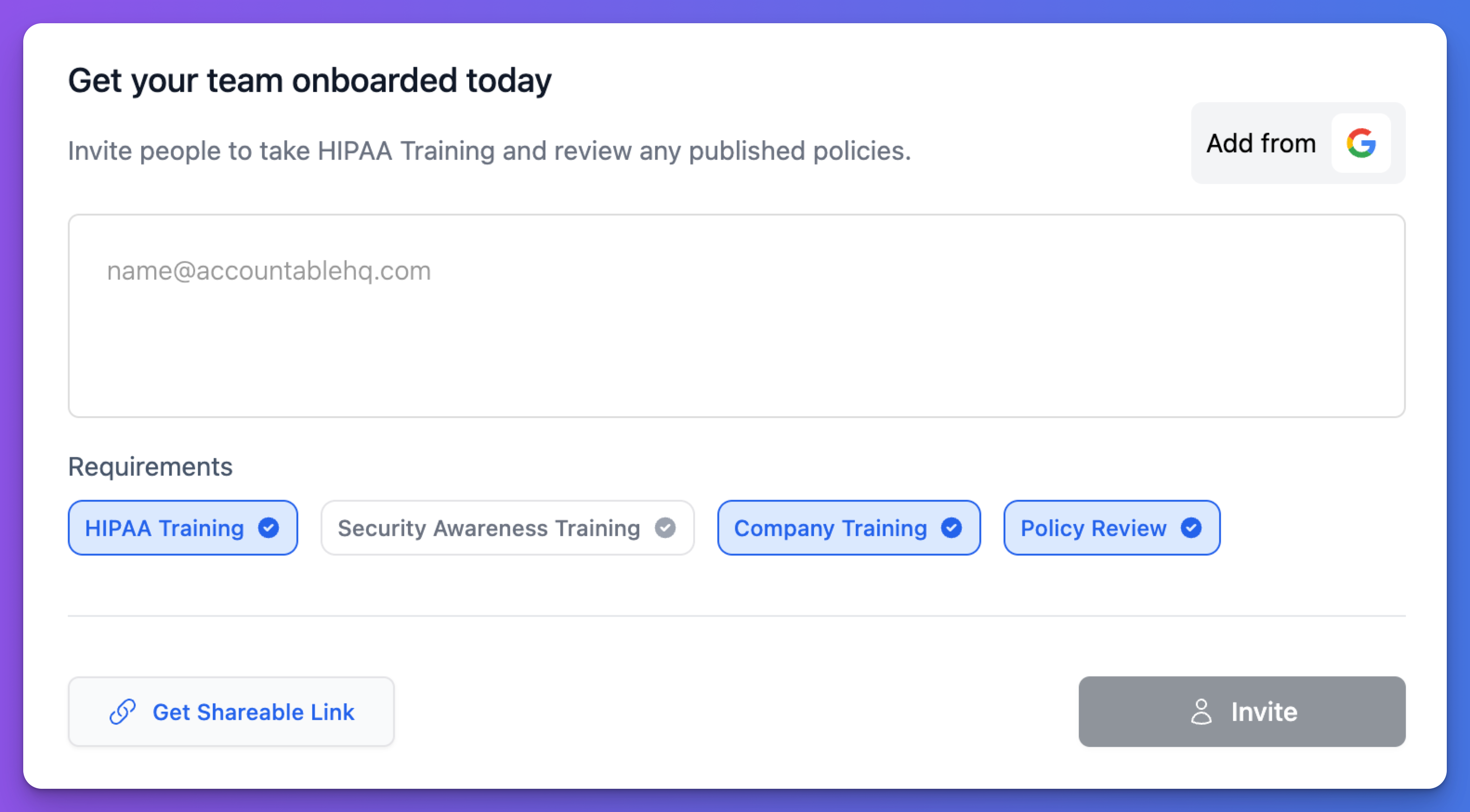Image resolution: width=1470 pixels, height=812 pixels.
Task: Click the name@accountablehq.com placeholder text
Action: 269,270
